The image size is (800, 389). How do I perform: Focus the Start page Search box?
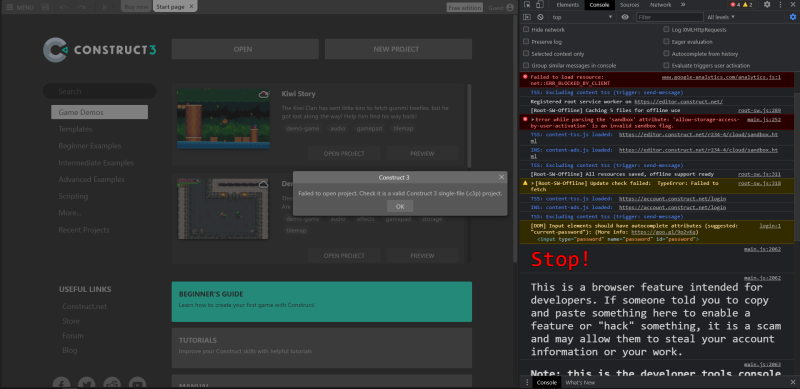[99, 91]
